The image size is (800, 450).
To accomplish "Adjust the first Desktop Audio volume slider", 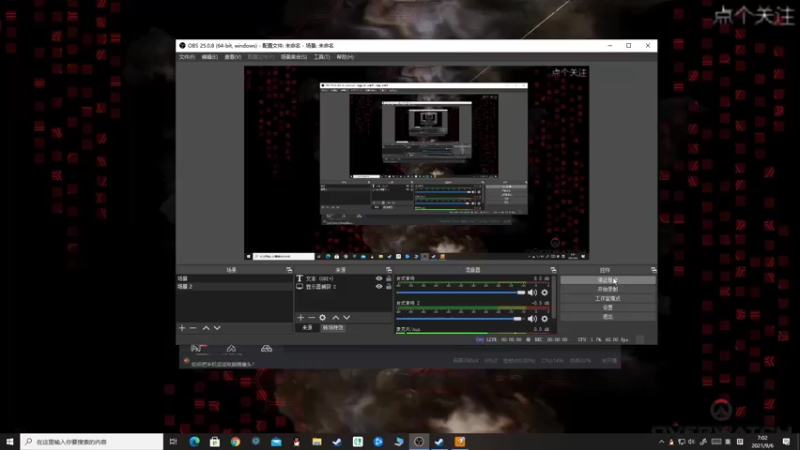I will (x=460, y=292).
